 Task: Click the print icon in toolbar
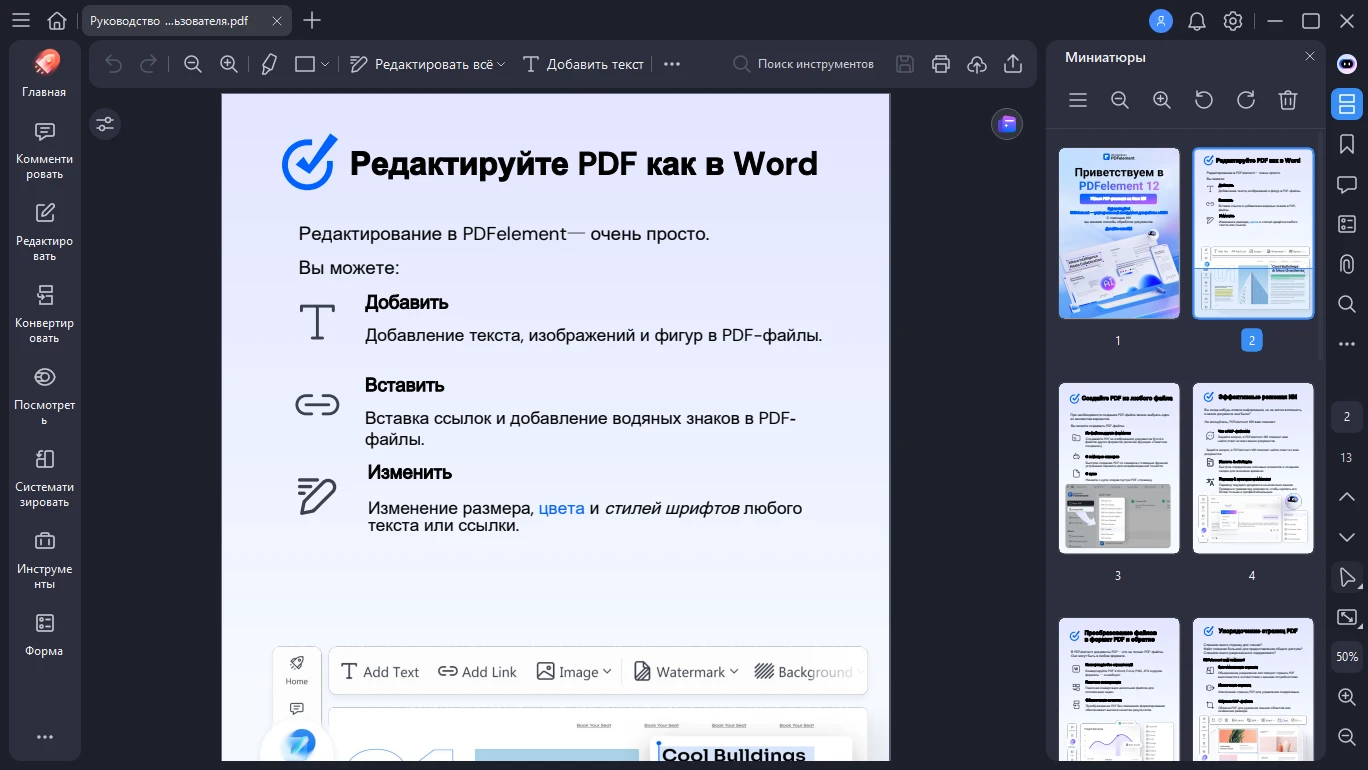940,64
